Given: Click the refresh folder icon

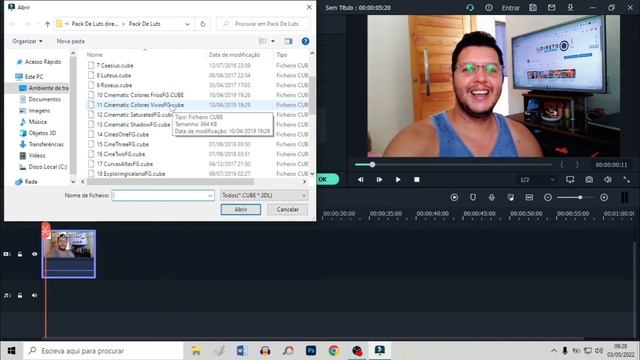Looking at the screenshot, I should point(203,24).
